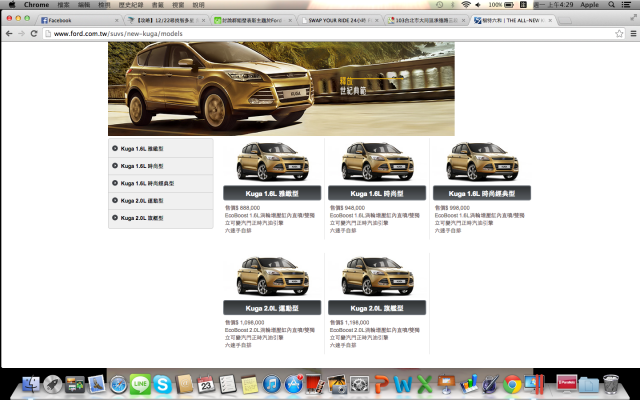Viewport: 640px width, 400px height.
Task: Click battery 100% indicator in menu bar
Action: (x=501, y=4)
